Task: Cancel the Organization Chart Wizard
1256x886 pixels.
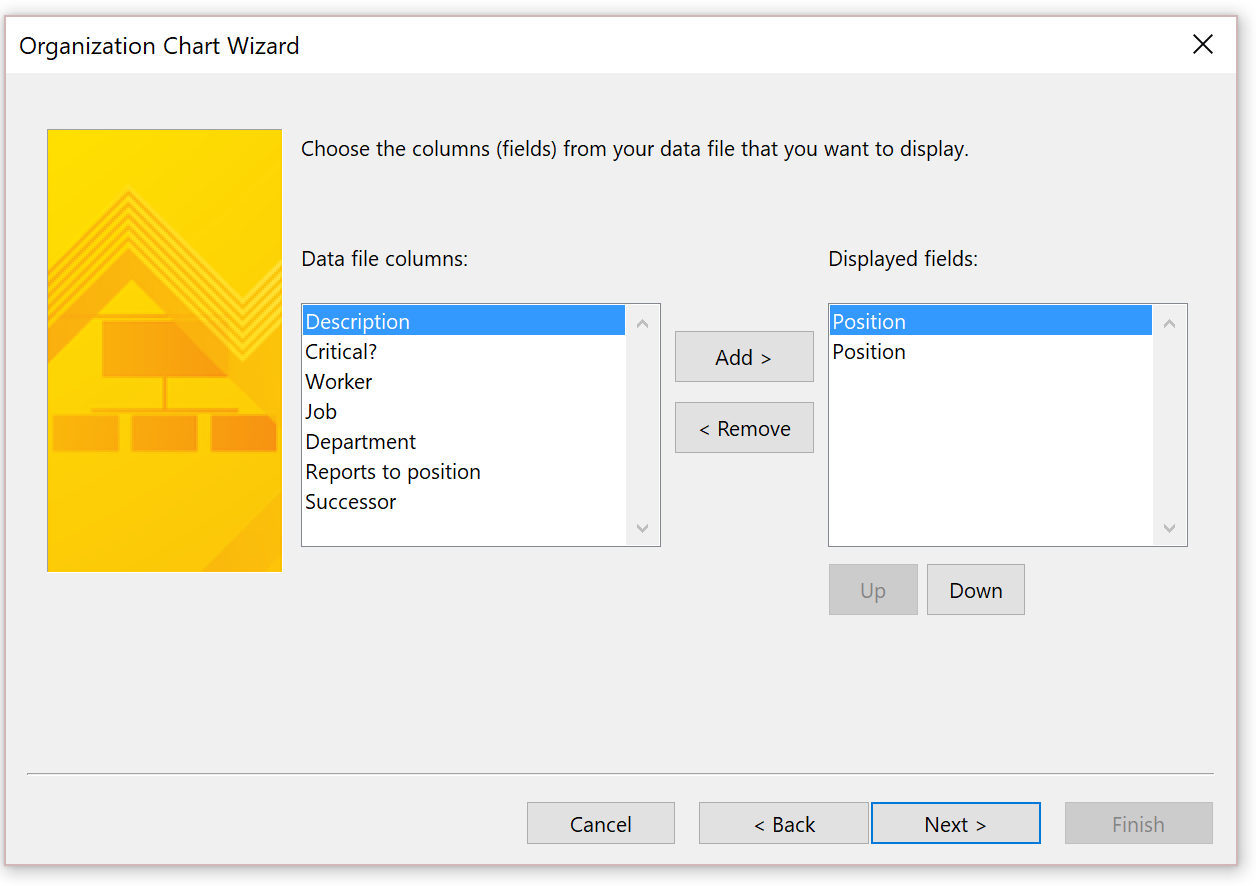Action: point(601,823)
